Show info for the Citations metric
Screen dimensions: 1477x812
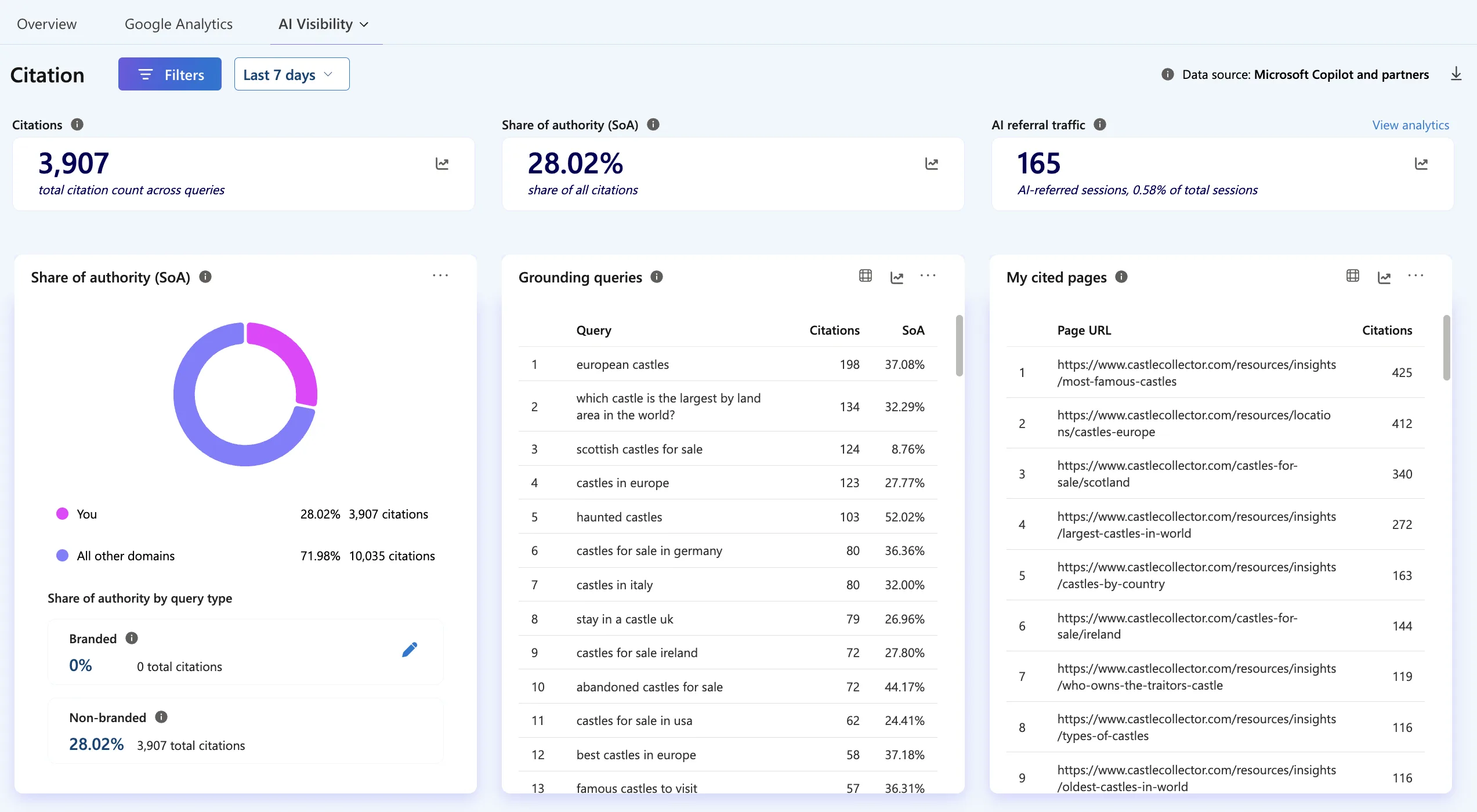click(77, 125)
